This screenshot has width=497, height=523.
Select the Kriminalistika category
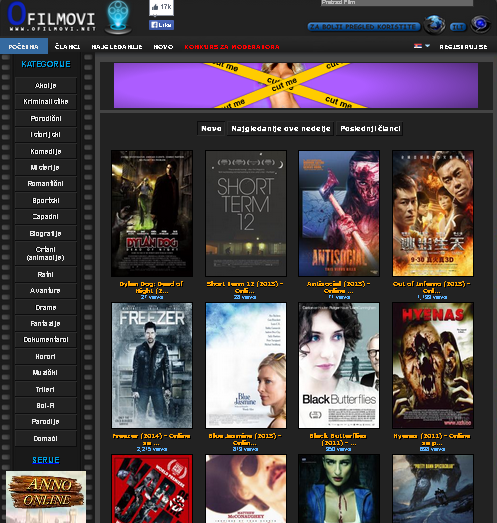(46, 102)
